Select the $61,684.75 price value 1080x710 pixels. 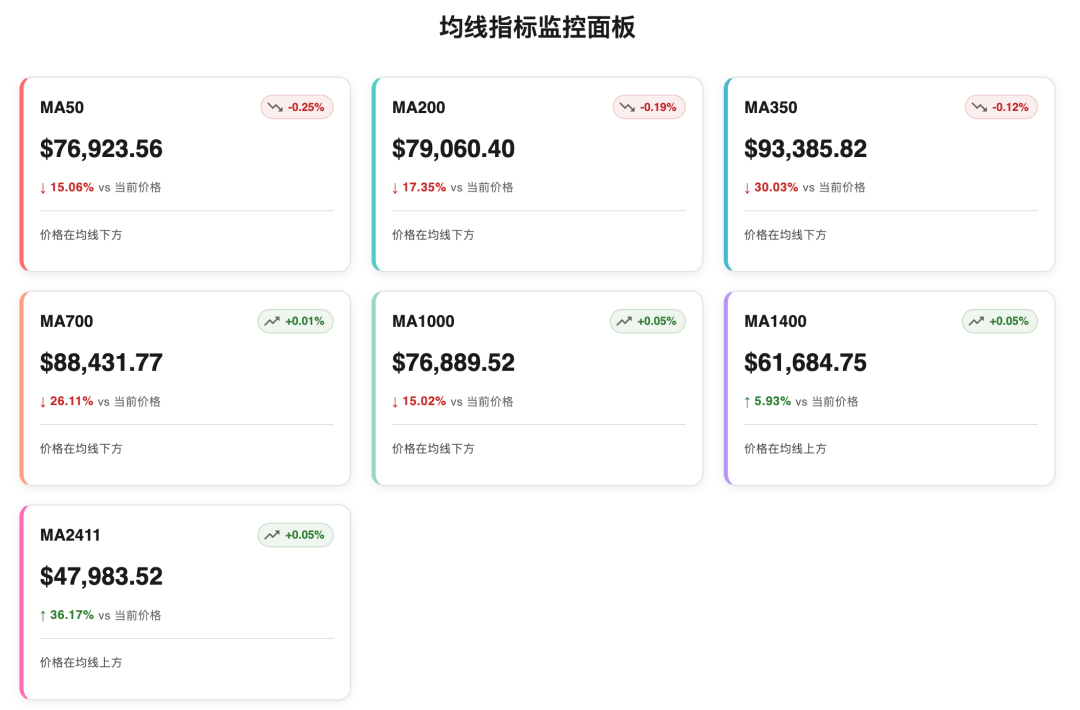(x=805, y=363)
